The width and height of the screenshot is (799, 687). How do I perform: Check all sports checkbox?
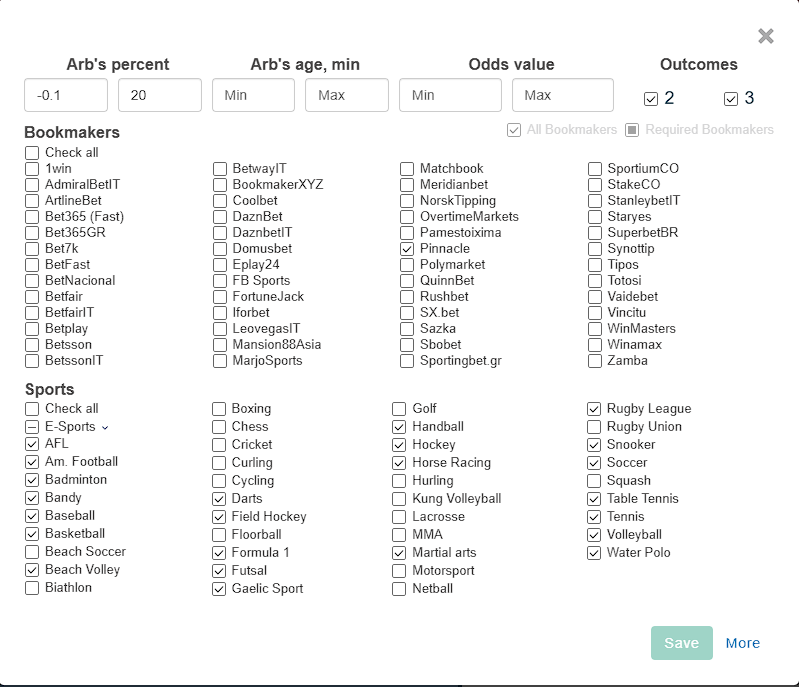[33, 409]
